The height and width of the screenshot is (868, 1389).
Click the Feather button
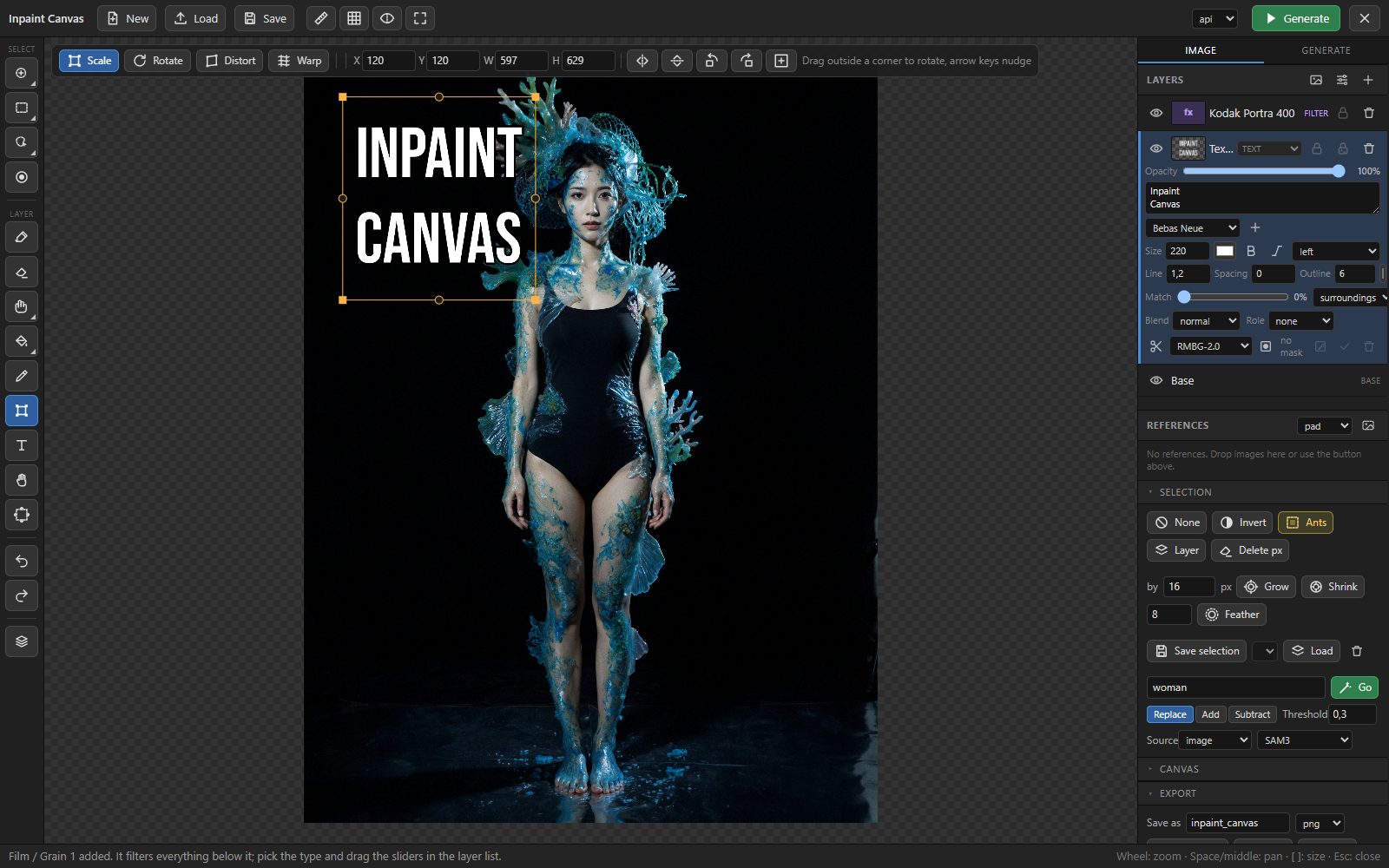(x=1232, y=615)
